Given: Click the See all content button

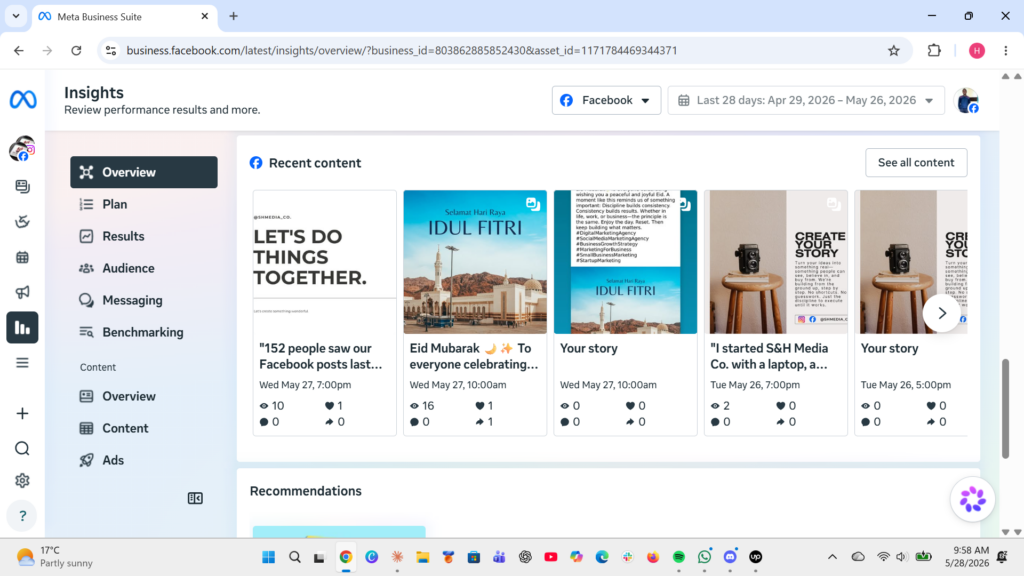Looking at the screenshot, I should tap(916, 163).
